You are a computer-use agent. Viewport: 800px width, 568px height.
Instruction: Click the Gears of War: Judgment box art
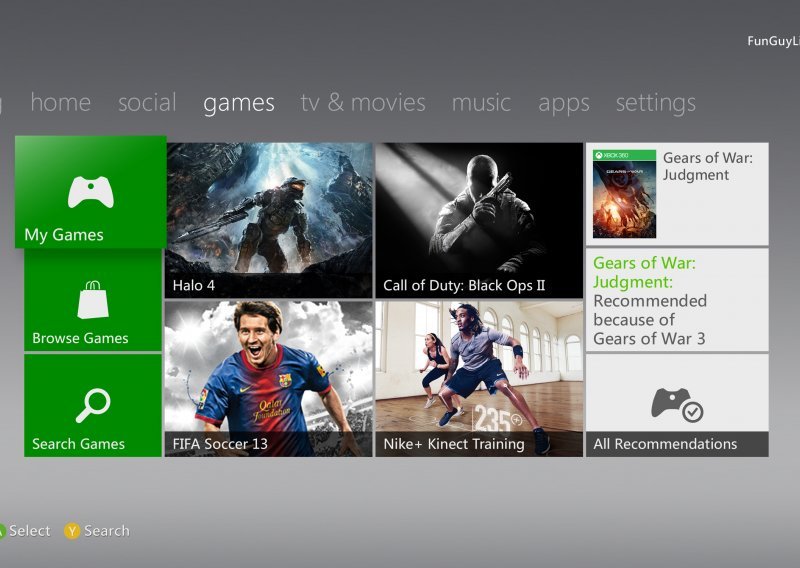coord(624,194)
